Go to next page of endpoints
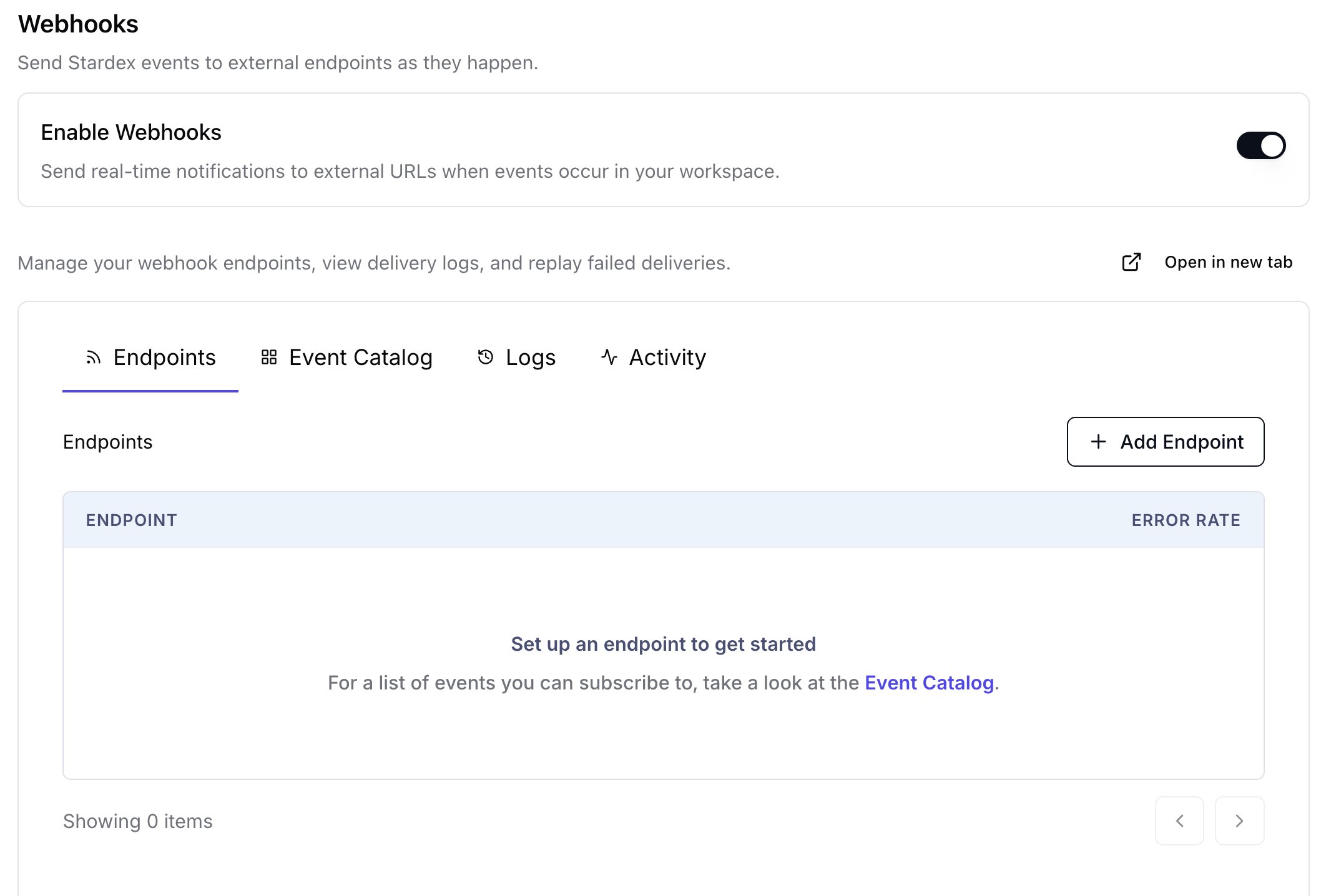 (x=1239, y=821)
